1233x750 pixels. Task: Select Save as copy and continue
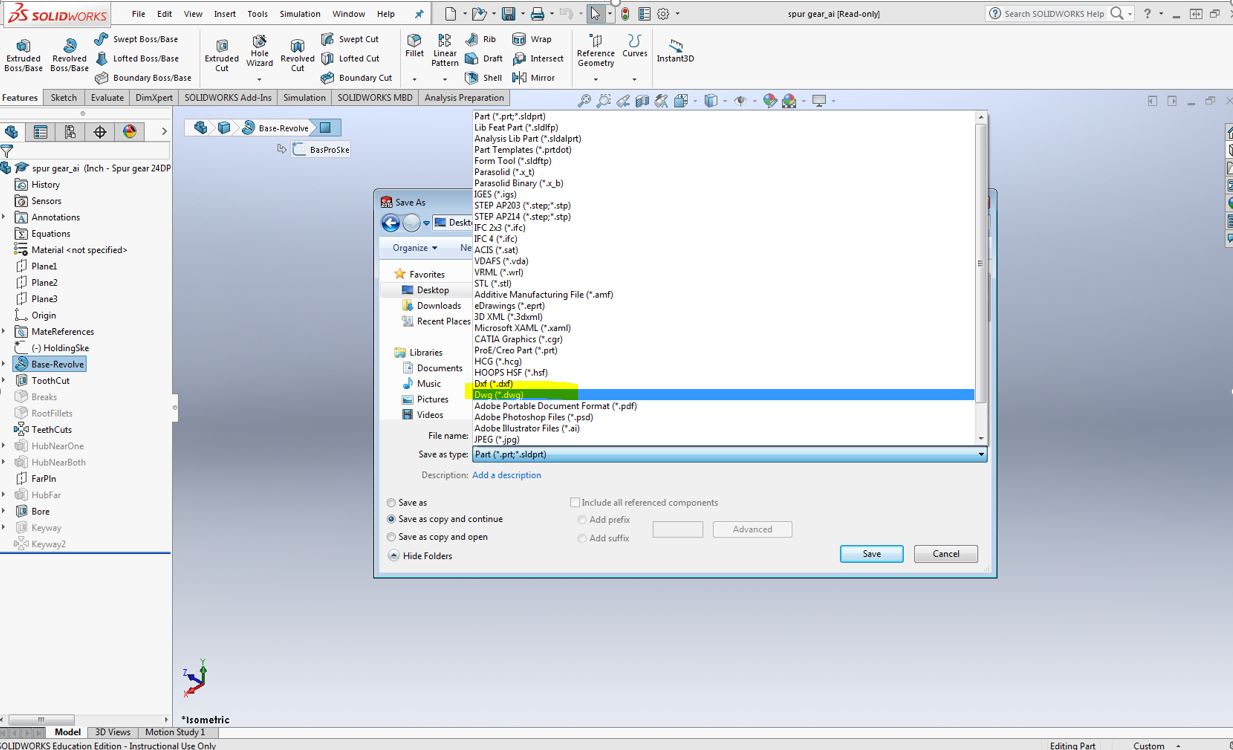point(391,519)
